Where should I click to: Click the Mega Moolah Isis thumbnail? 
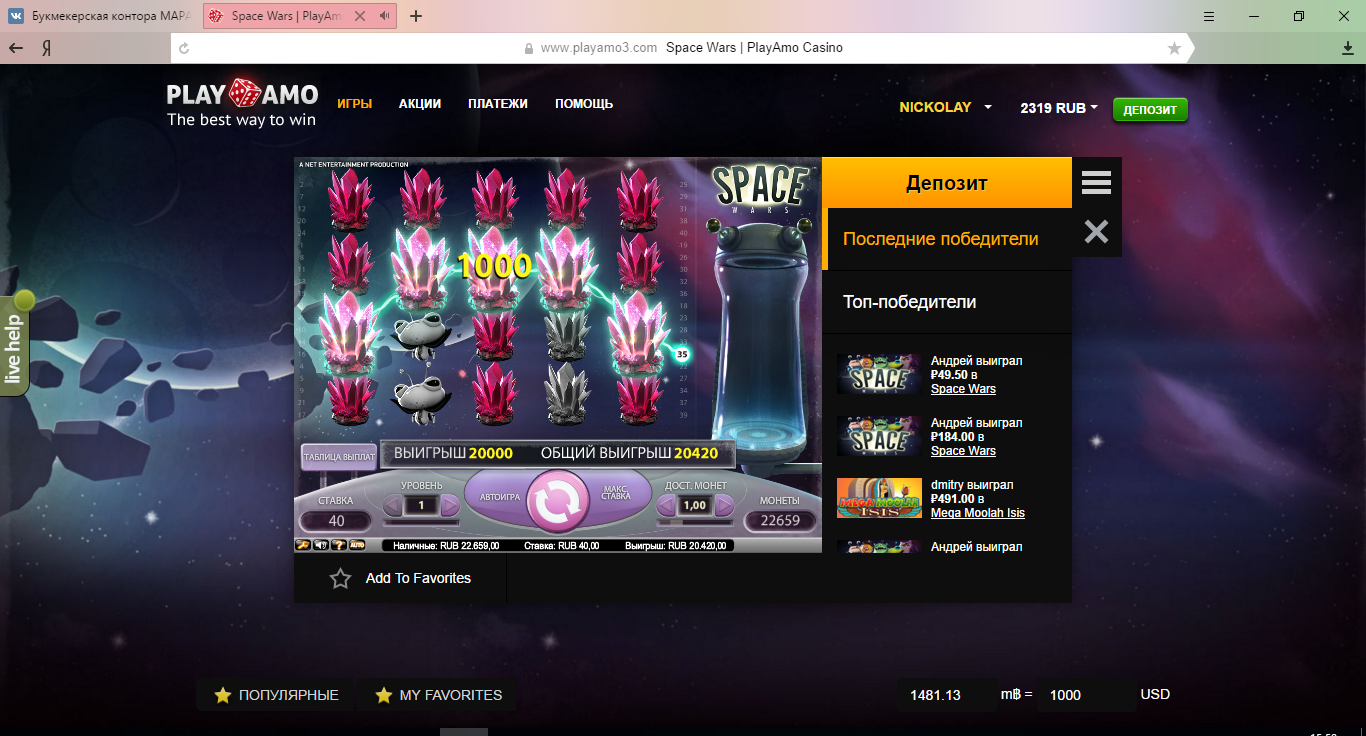879,498
